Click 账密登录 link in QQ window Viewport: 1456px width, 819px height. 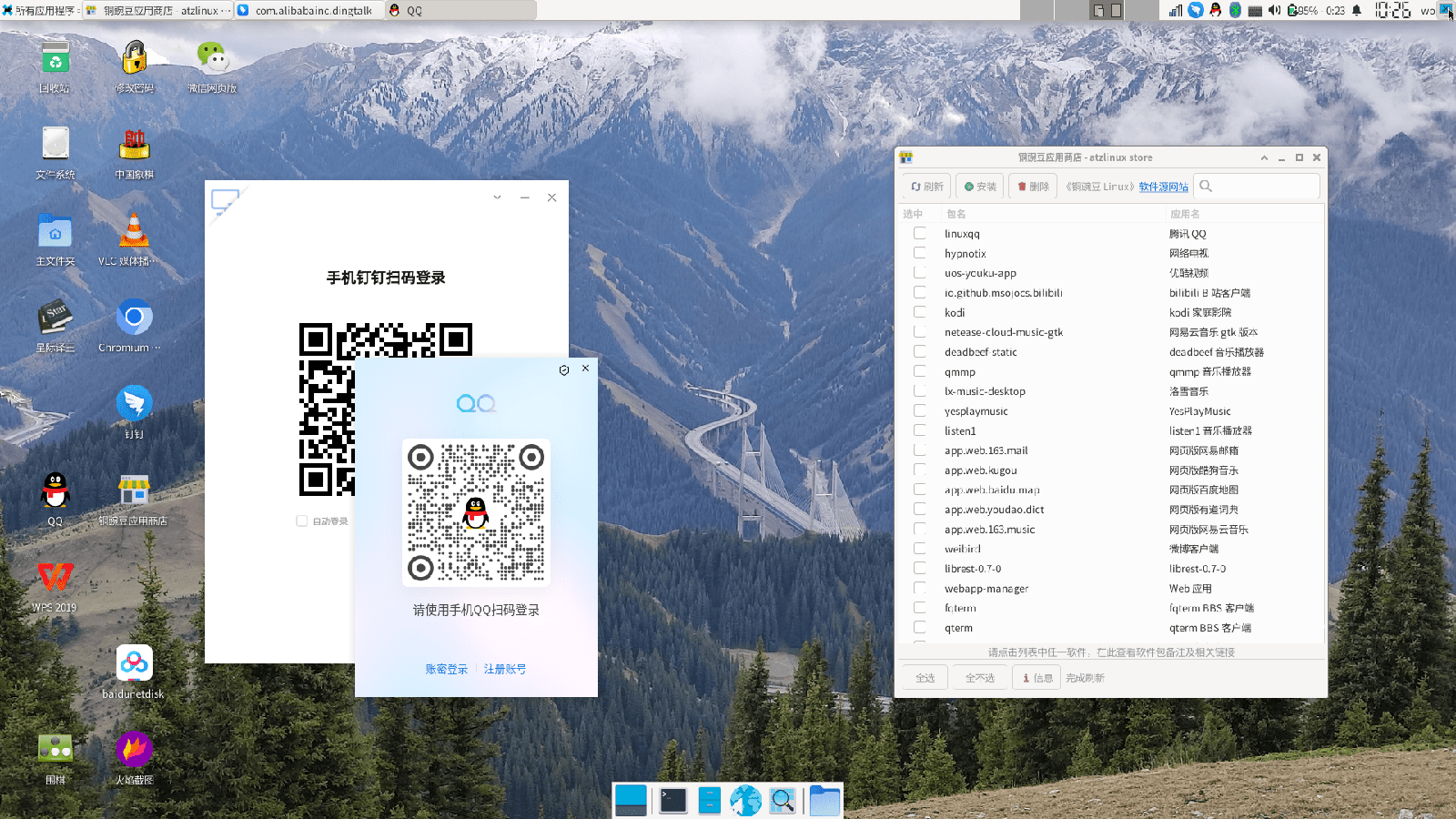coord(447,669)
